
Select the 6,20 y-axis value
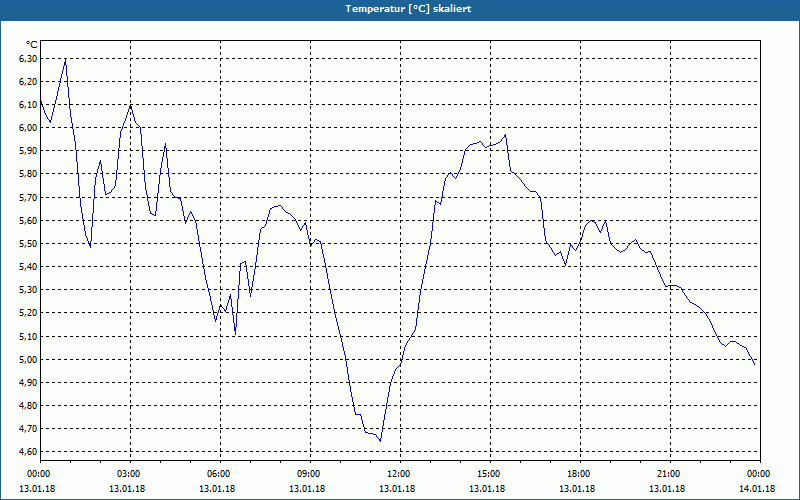coord(27,82)
